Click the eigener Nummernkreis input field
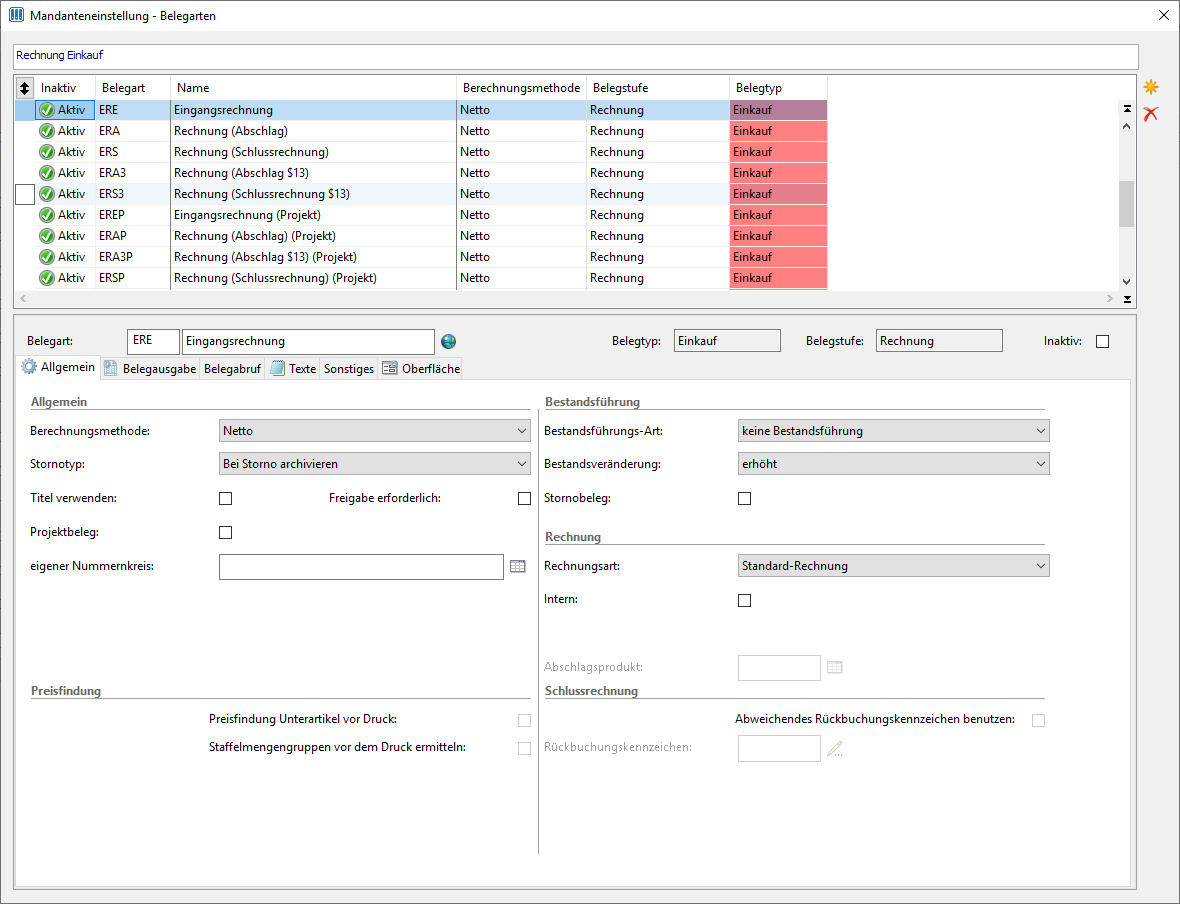 (x=361, y=567)
